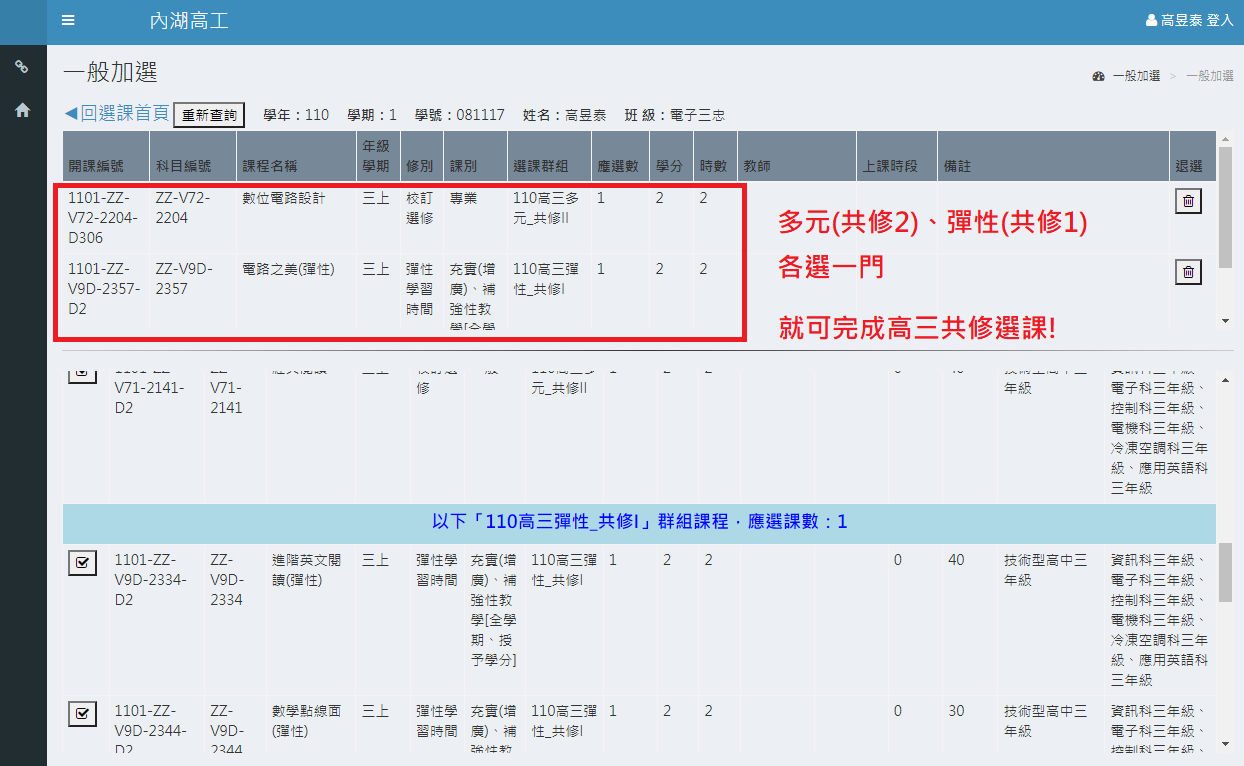Click the chain link icon in sidebar
The height and width of the screenshot is (766, 1244).
coord(22,67)
